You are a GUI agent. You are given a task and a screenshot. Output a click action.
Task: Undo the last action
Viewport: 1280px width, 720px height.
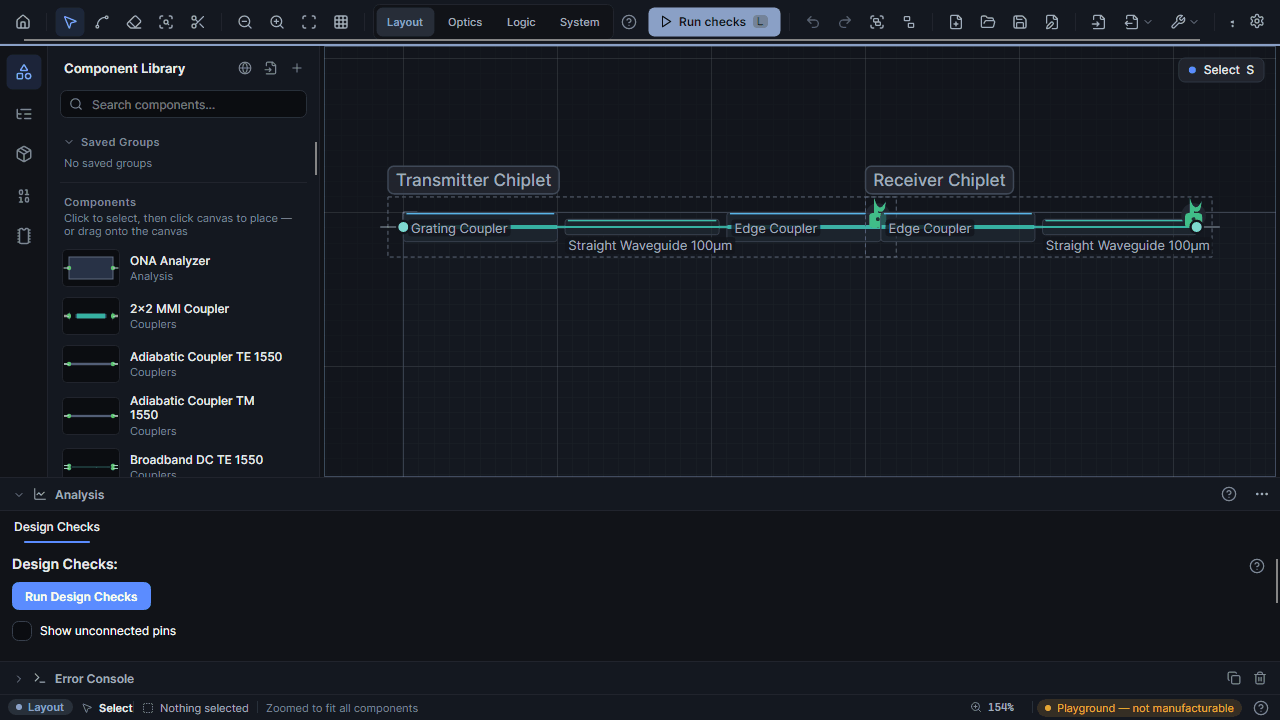[813, 22]
